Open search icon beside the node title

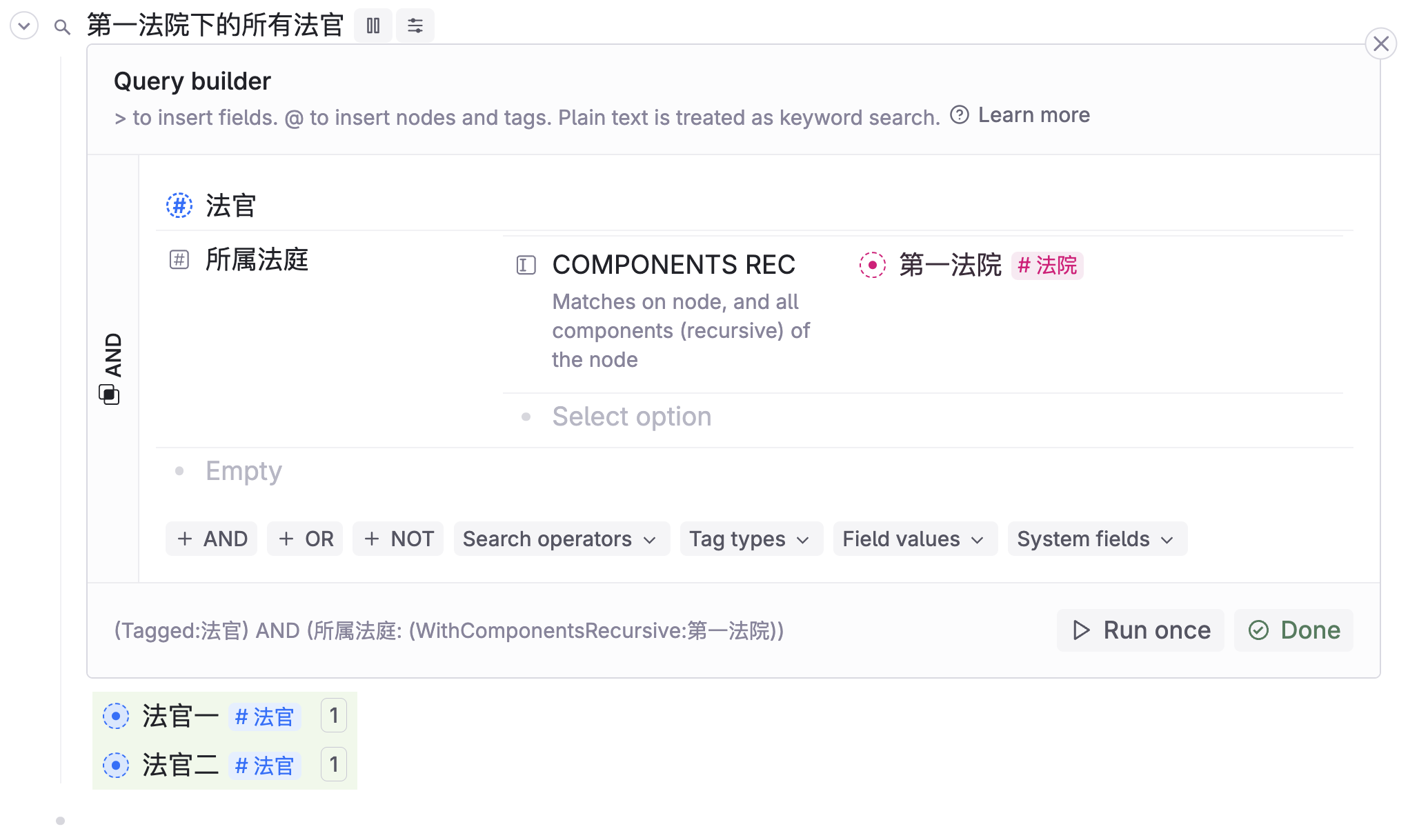61,26
